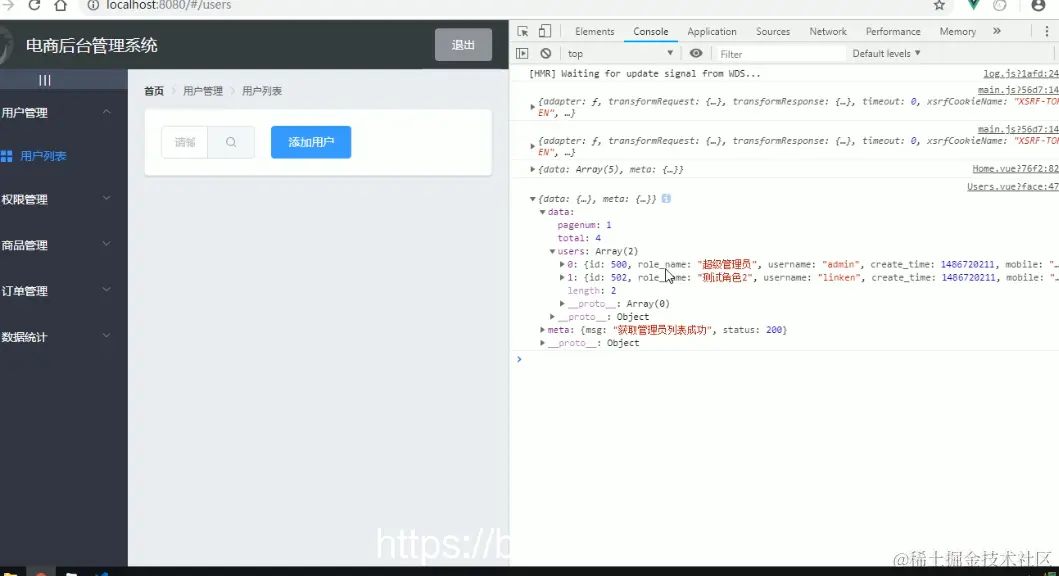Click the blue info badge beside data object

click(x=666, y=199)
